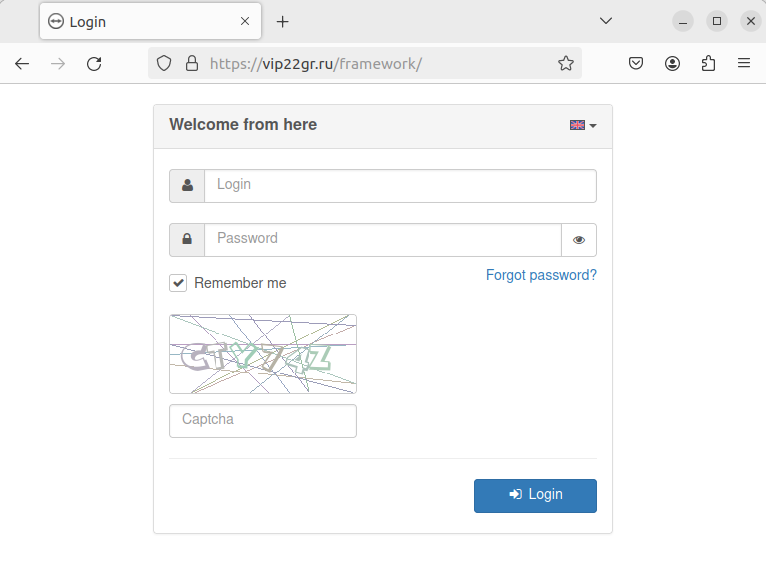Open the language flag dropdown
This screenshot has height=586, width=766.
pyautogui.click(x=583, y=125)
